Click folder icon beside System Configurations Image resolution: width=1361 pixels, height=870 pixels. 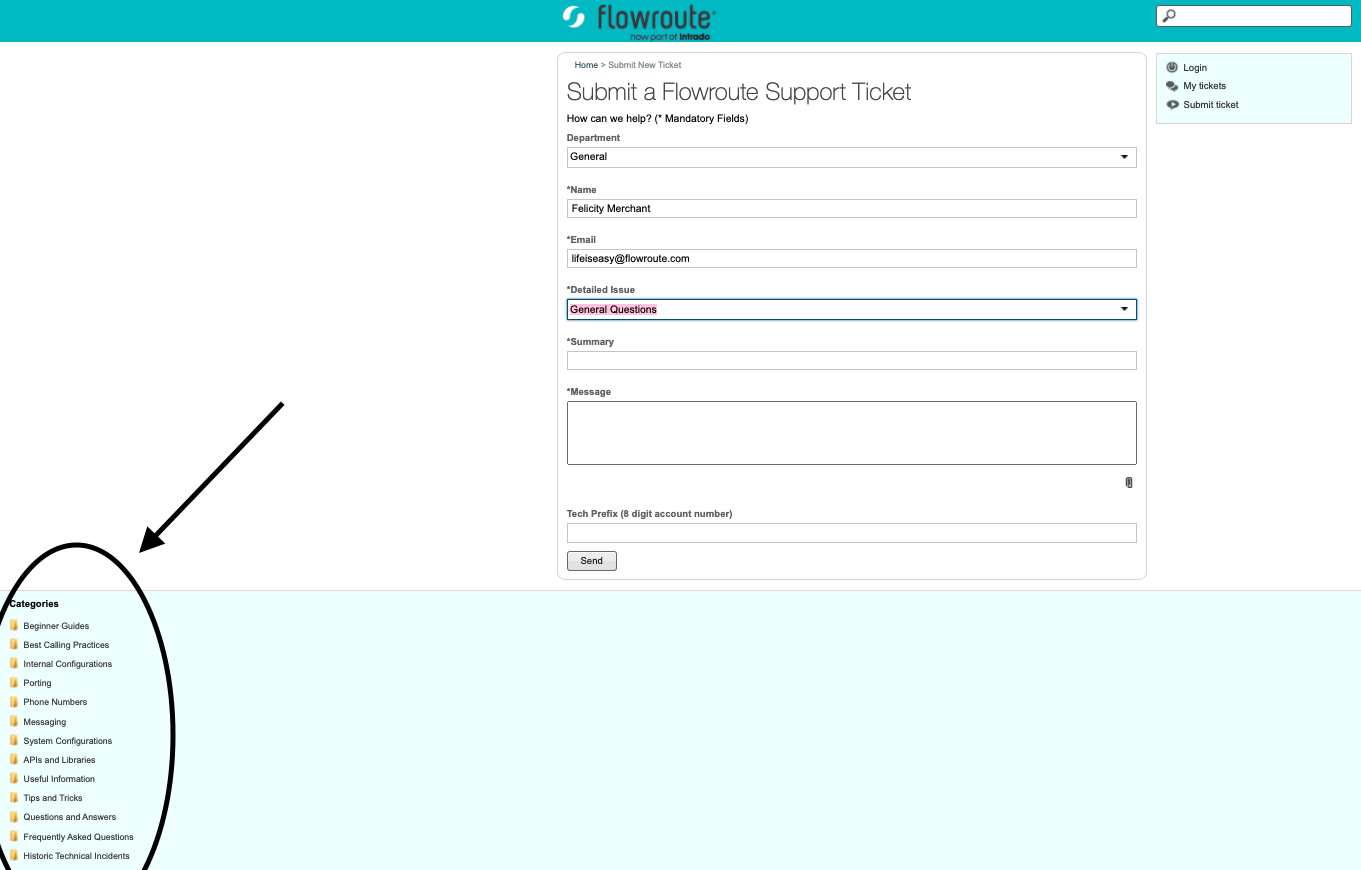pos(14,740)
